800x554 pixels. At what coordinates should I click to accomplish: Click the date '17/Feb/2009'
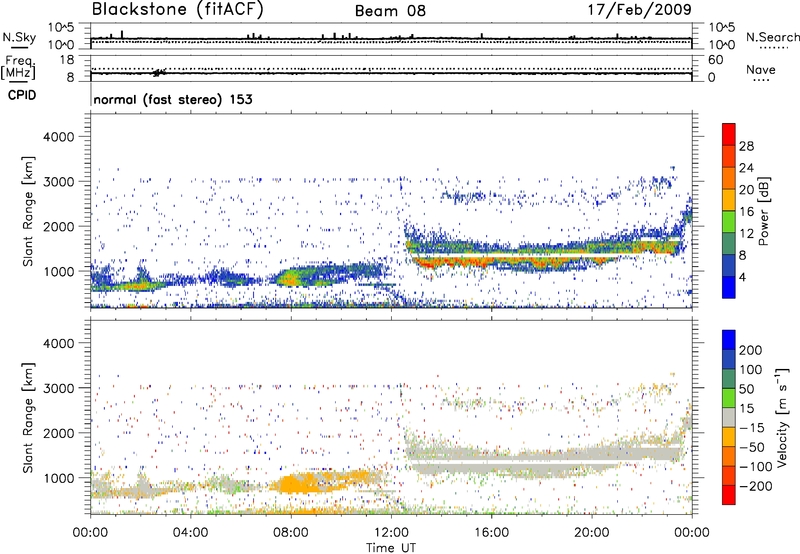tap(640, 9)
